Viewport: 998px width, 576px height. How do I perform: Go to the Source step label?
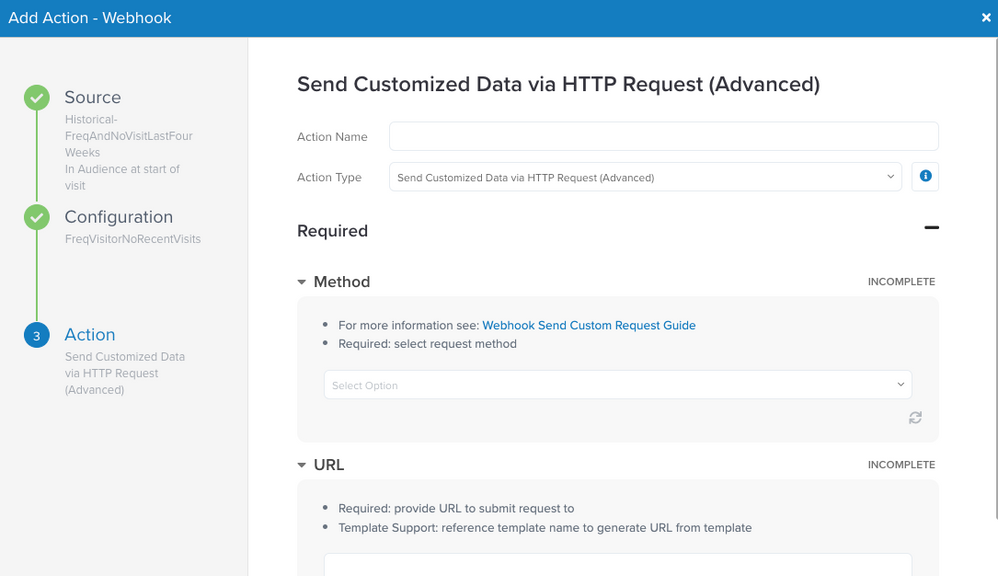click(92, 97)
